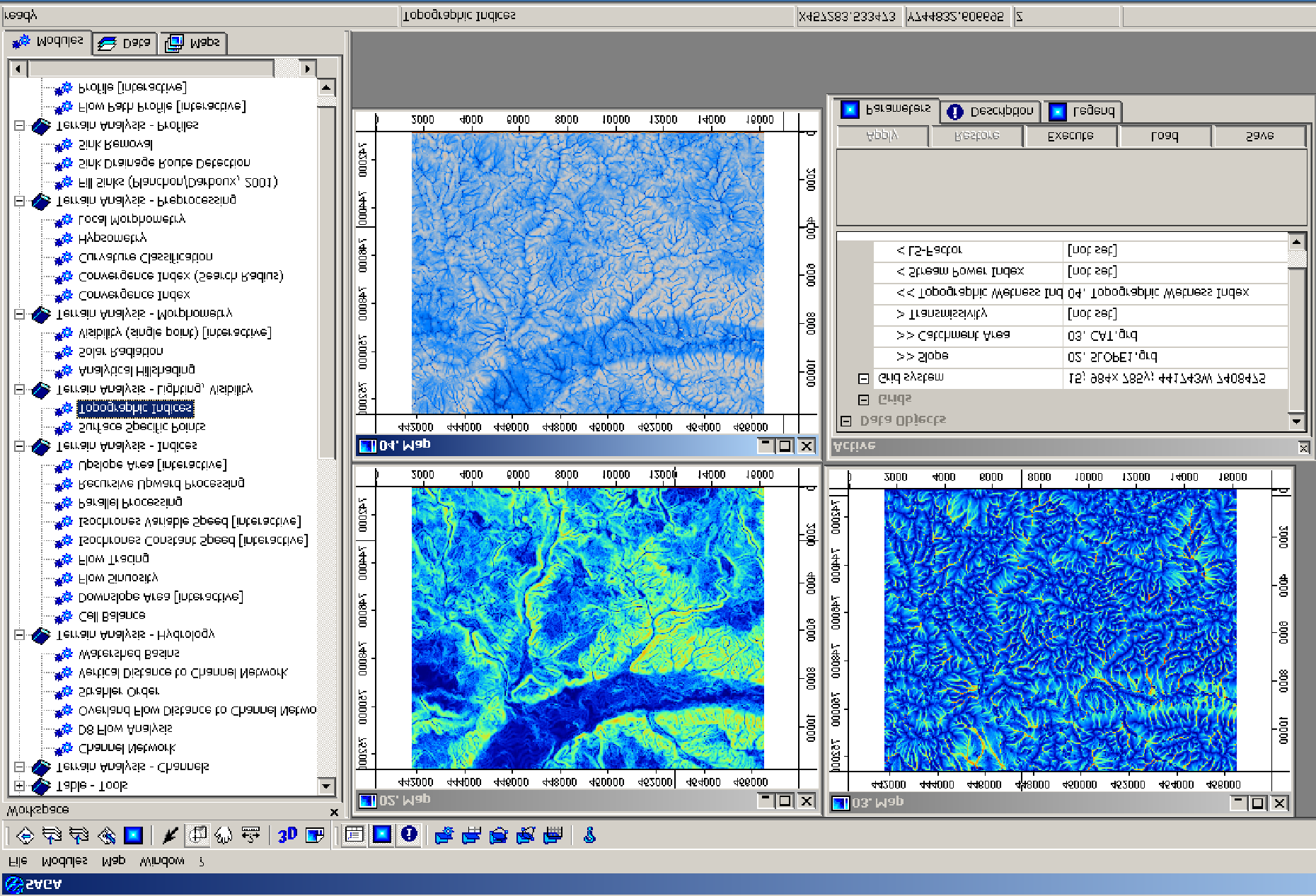The height and width of the screenshot is (896, 1316).
Task: Click the Terrain Analysis - Hydrology book icon
Action: click(41, 635)
